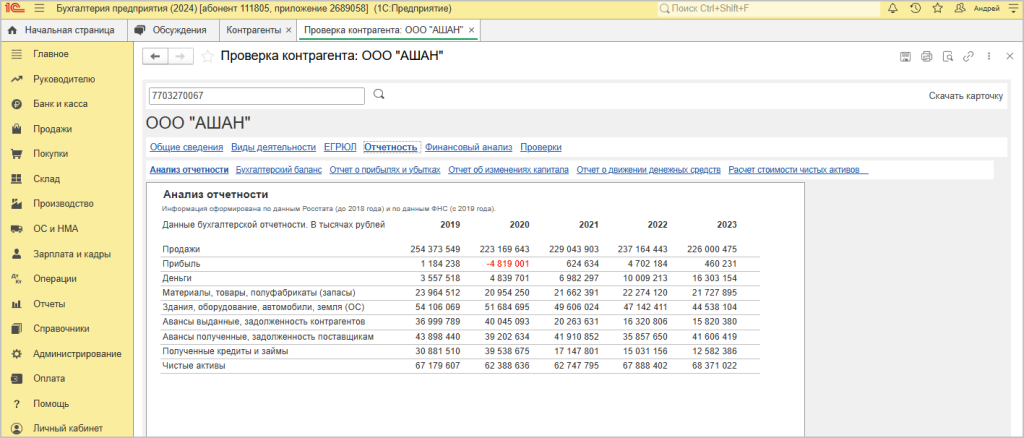Click the Личный кабинет user icon
The height and width of the screenshot is (438, 1024).
tap(17, 429)
